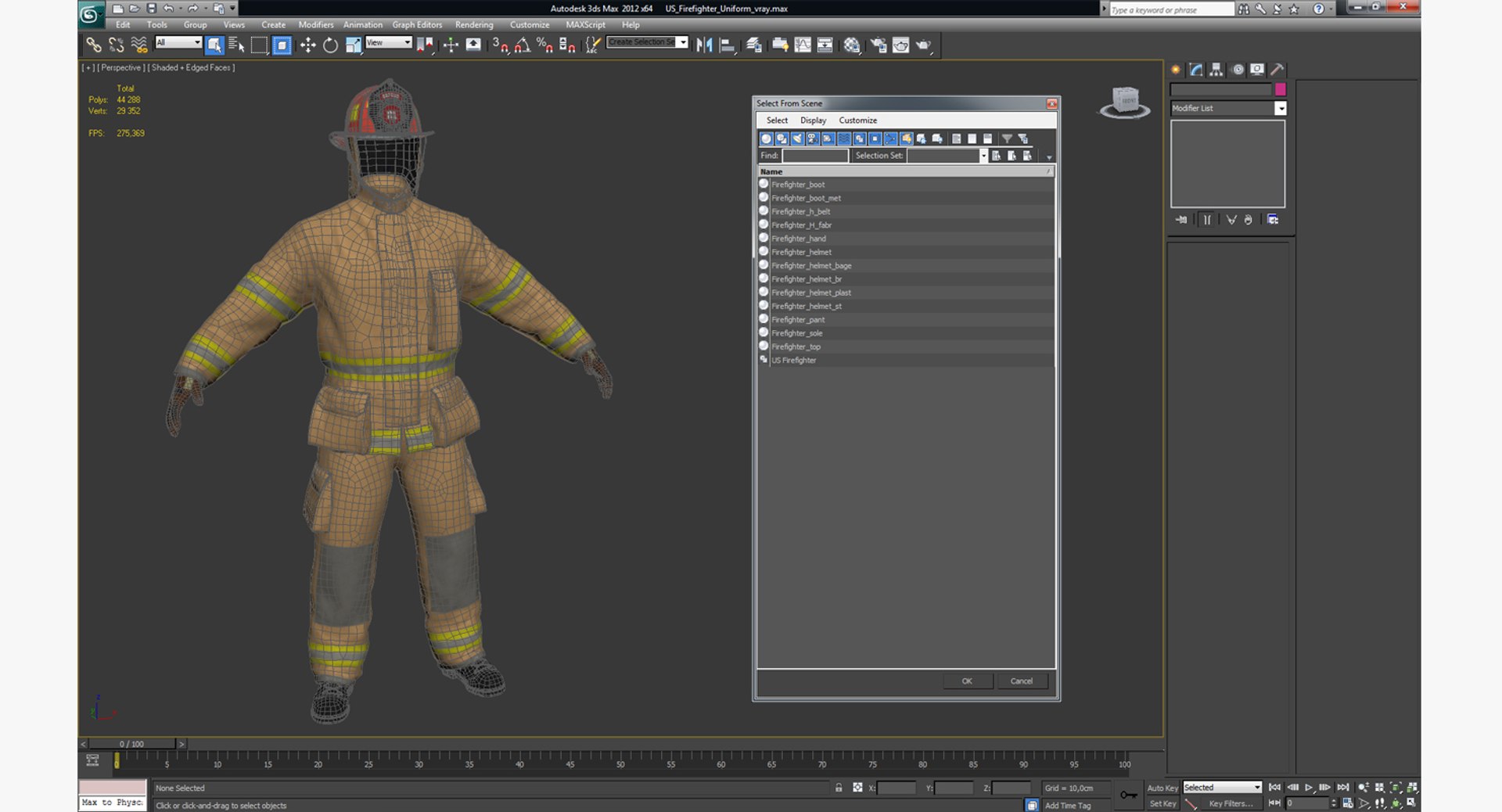Open the Hierarchy command panel tab
Viewport: 1502px width, 812px height.
click(1216, 70)
